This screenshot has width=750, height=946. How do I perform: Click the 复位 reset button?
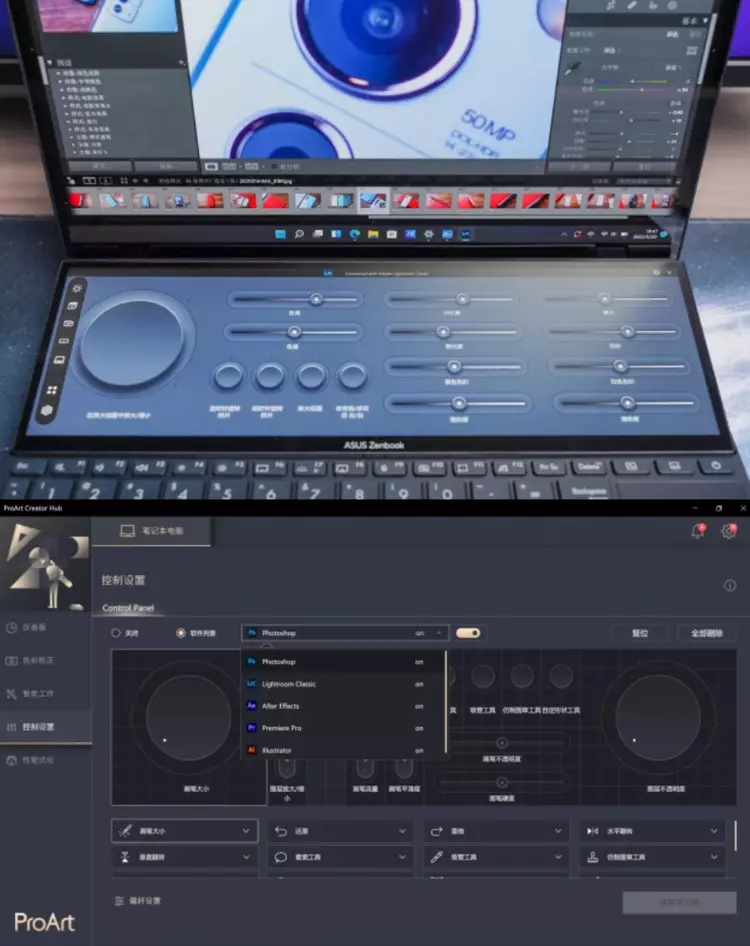640,633
